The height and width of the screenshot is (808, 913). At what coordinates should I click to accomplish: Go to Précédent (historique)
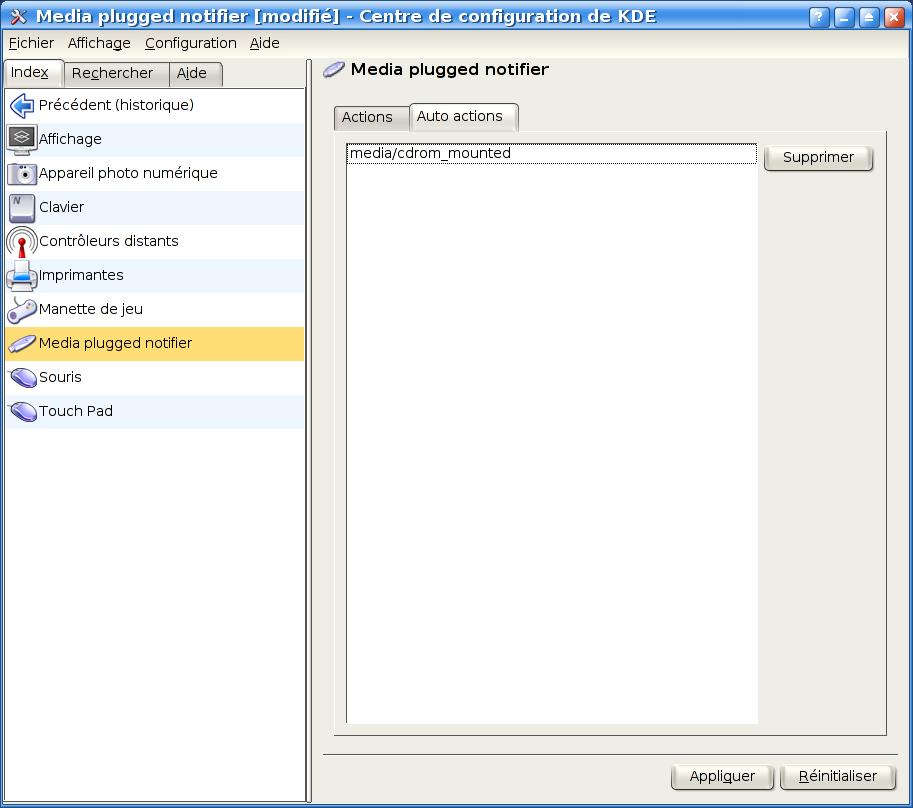[x=116, y=105]
